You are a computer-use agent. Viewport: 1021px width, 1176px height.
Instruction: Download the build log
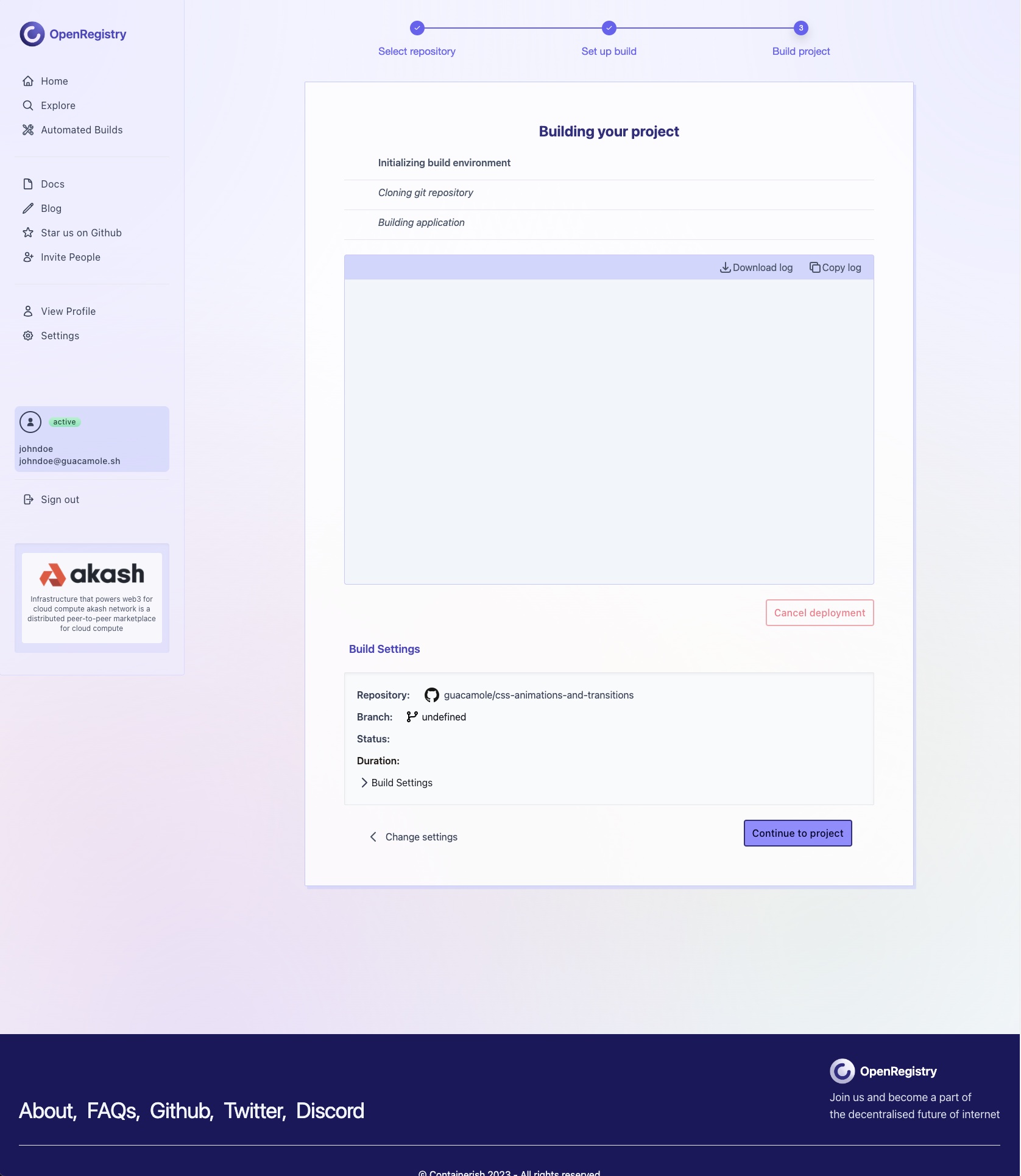[756, 267]
